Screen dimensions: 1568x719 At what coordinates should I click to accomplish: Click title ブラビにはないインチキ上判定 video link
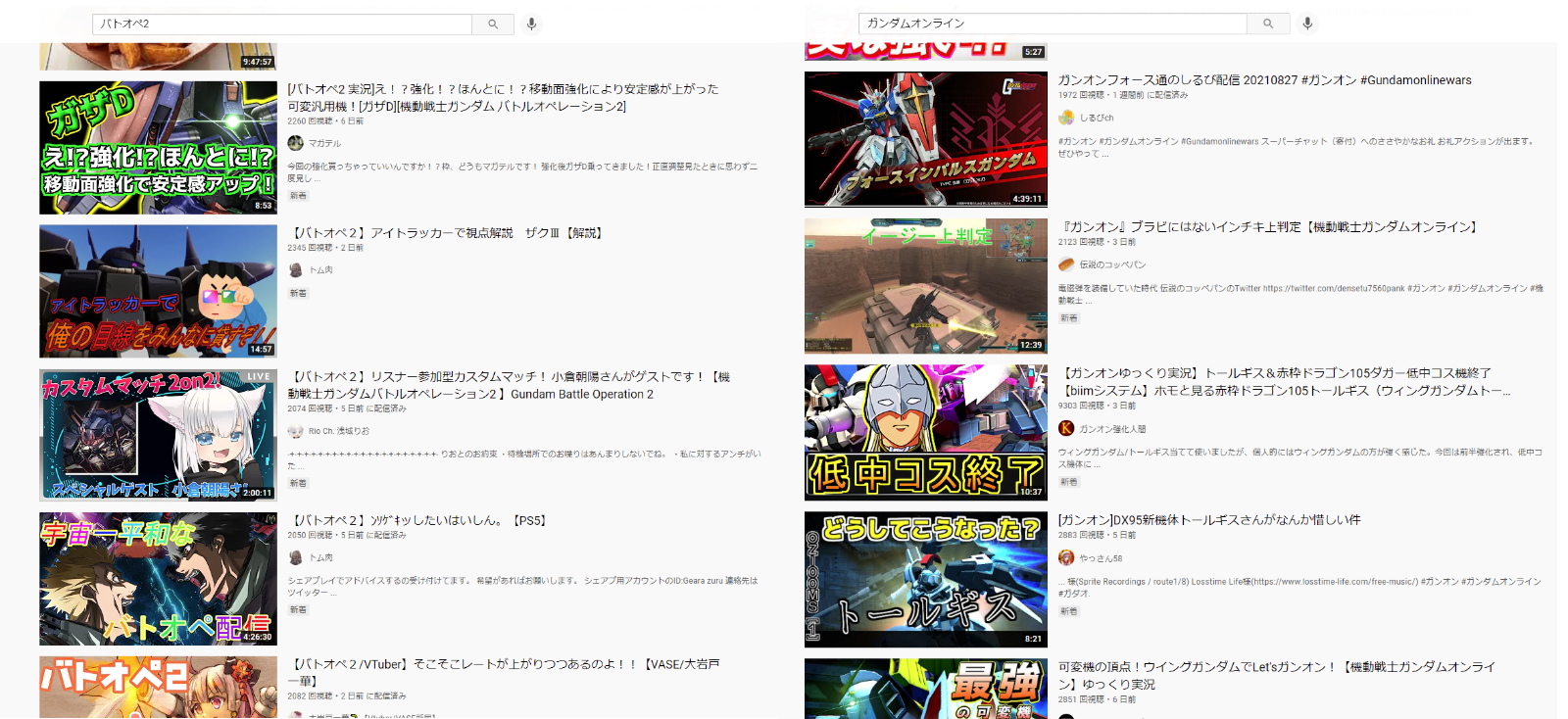1270,227
